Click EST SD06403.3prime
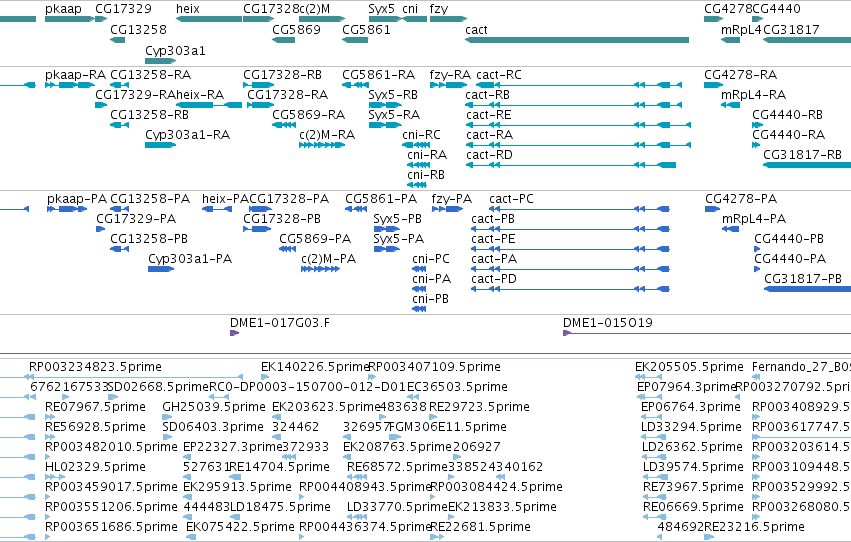The width and height of the screenshot is (851, 542). [167, 437]
